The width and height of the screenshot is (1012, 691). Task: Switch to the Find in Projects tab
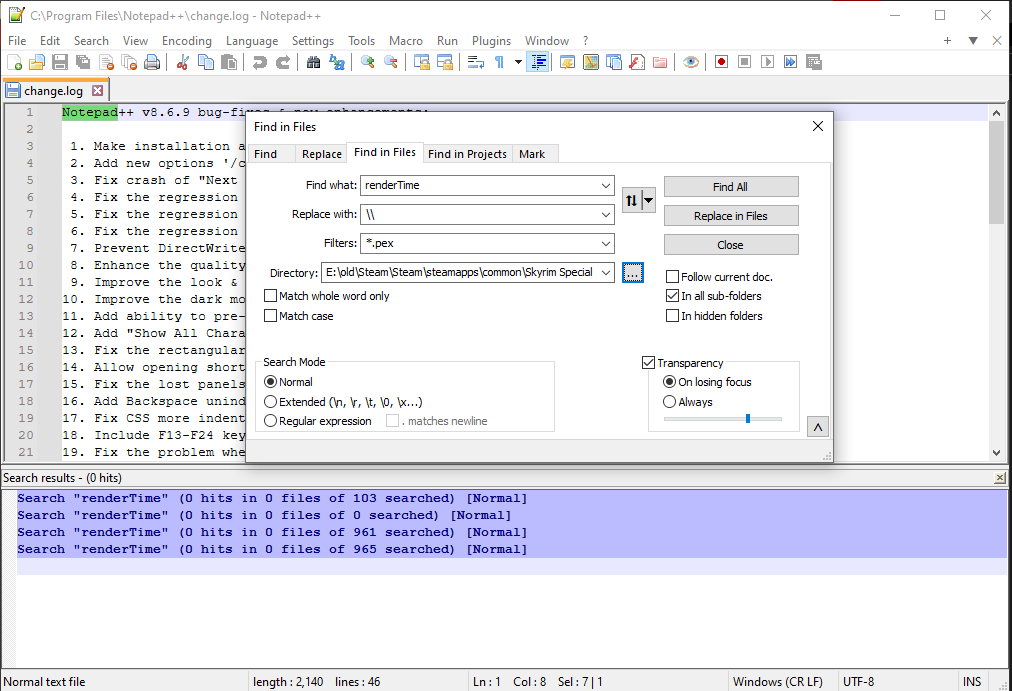(467, 154)
